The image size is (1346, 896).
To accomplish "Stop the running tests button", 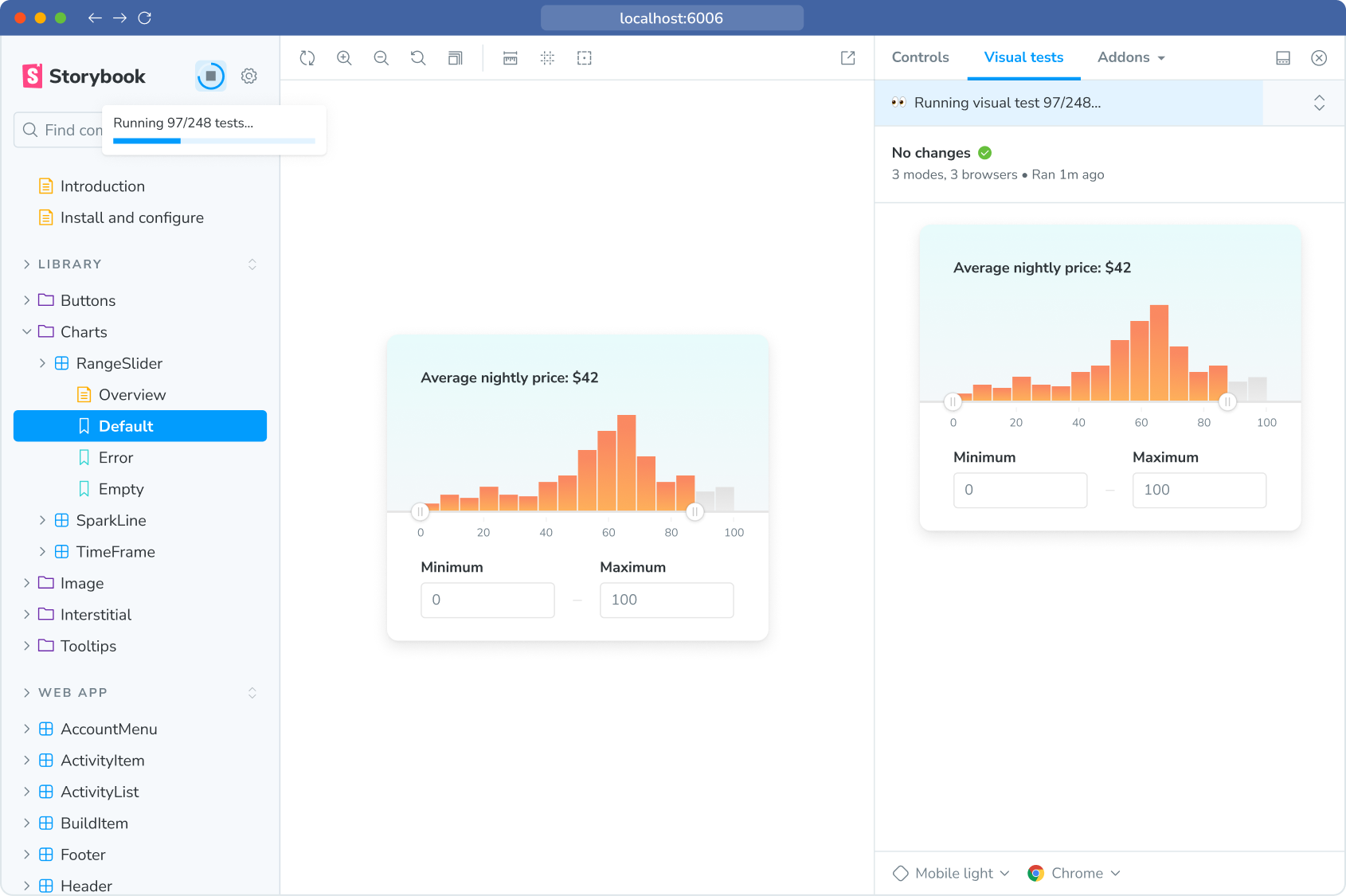I will pos(211,76).
